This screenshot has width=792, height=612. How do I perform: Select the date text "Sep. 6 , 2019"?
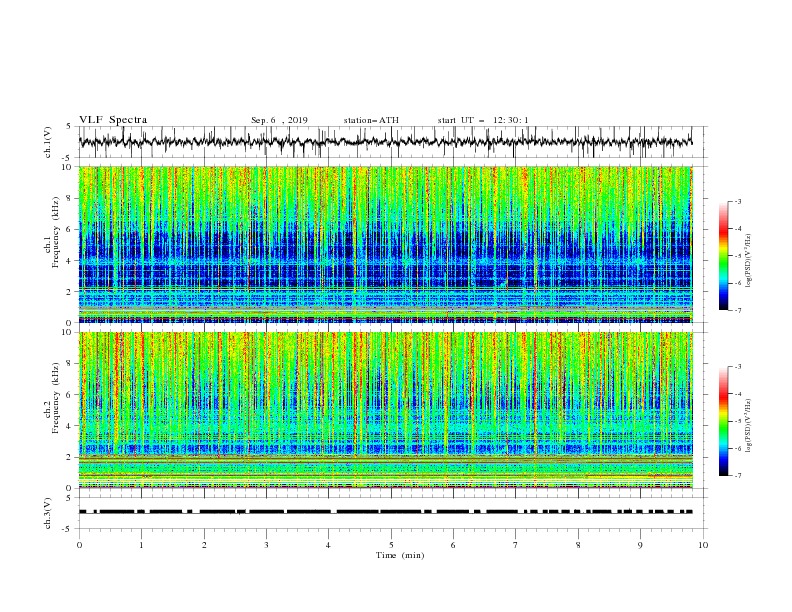pyautogui.click(x=279, y=120)
